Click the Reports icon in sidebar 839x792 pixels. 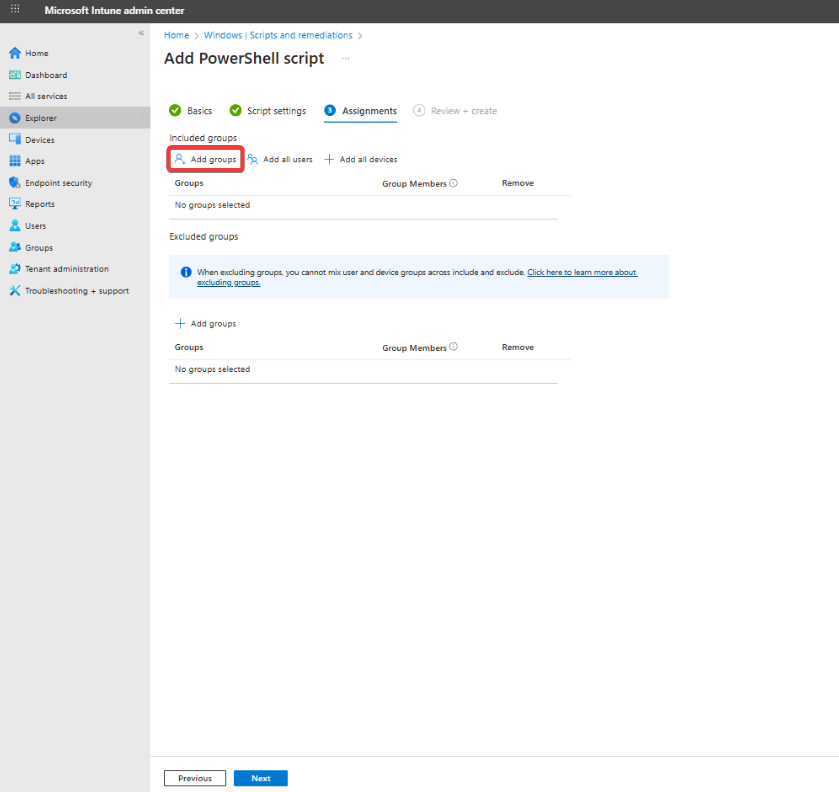[x=15, y=204]
